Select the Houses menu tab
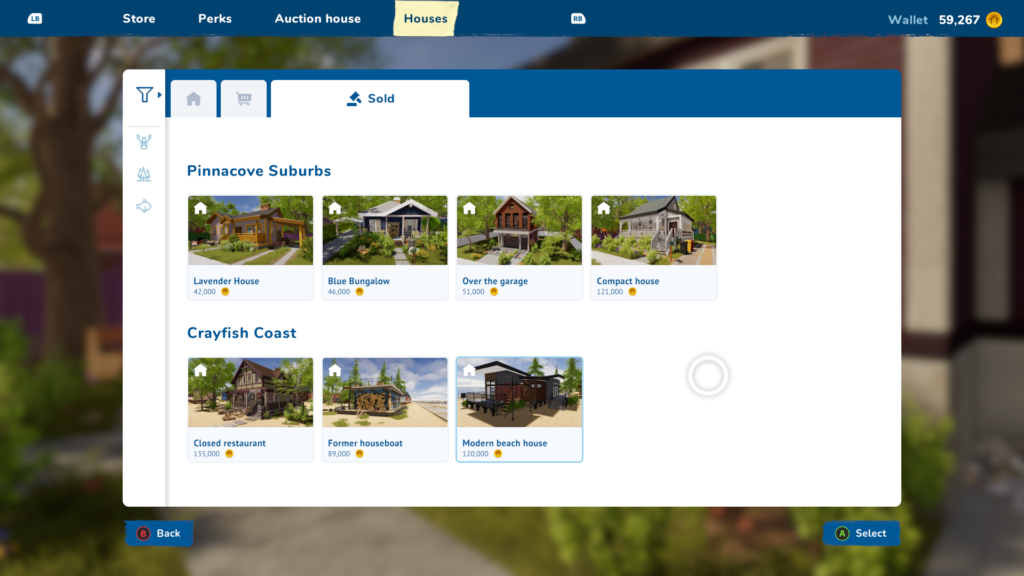 coord(426,18)
